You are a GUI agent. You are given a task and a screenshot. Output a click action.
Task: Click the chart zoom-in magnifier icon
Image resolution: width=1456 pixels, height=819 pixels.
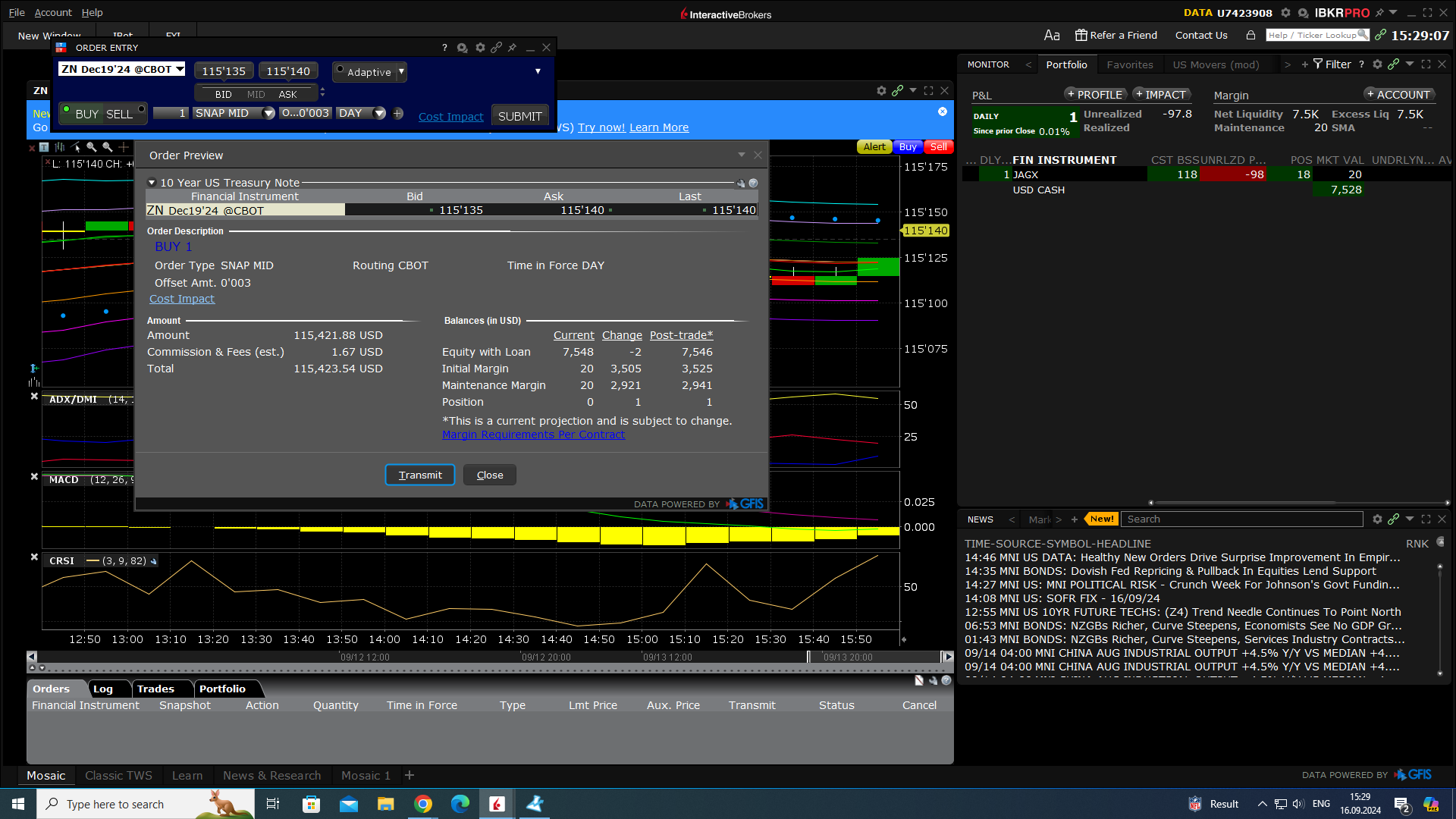tap(92, 147)
